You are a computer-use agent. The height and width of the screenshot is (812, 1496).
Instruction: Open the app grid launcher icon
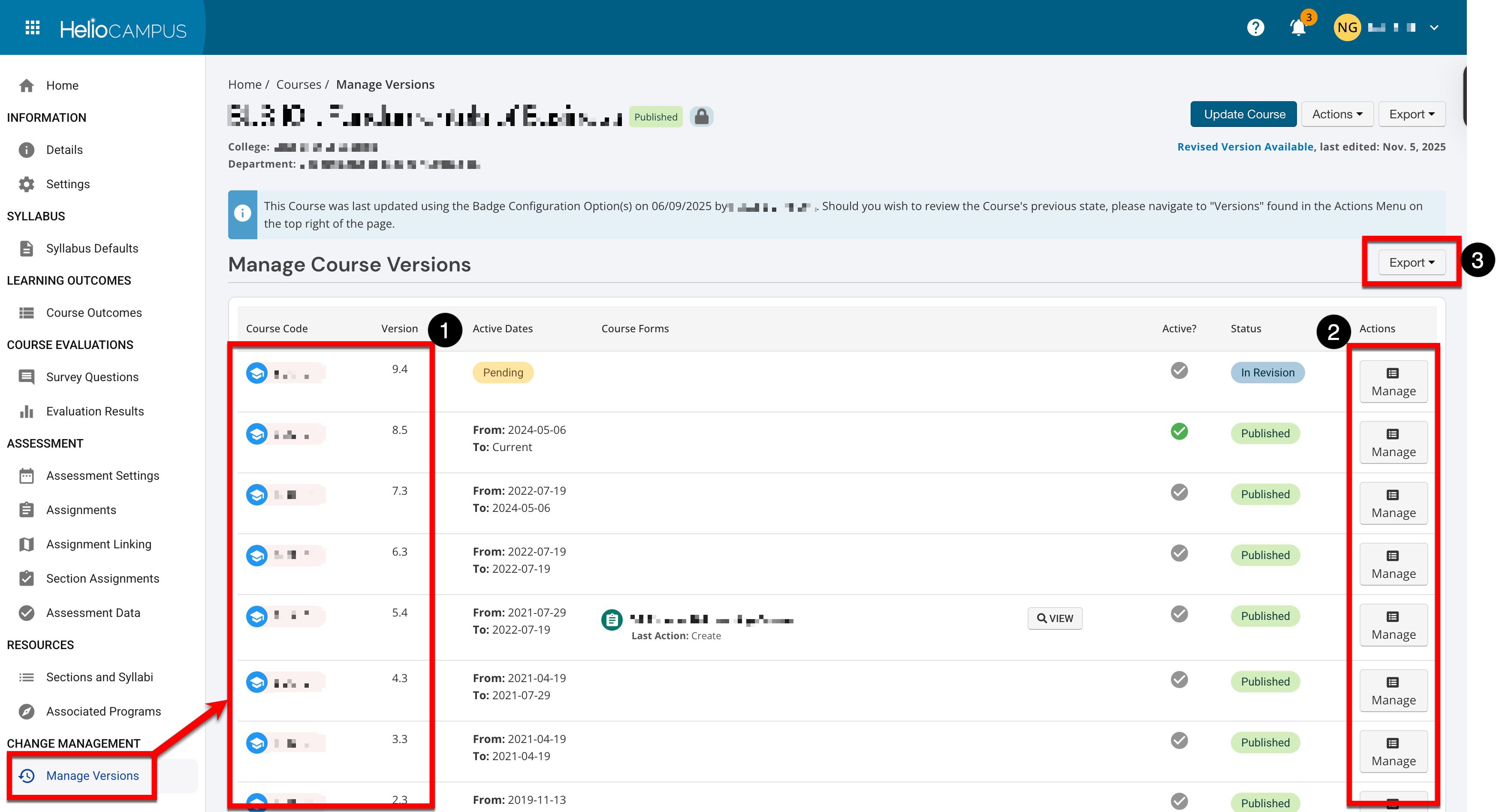33,27
